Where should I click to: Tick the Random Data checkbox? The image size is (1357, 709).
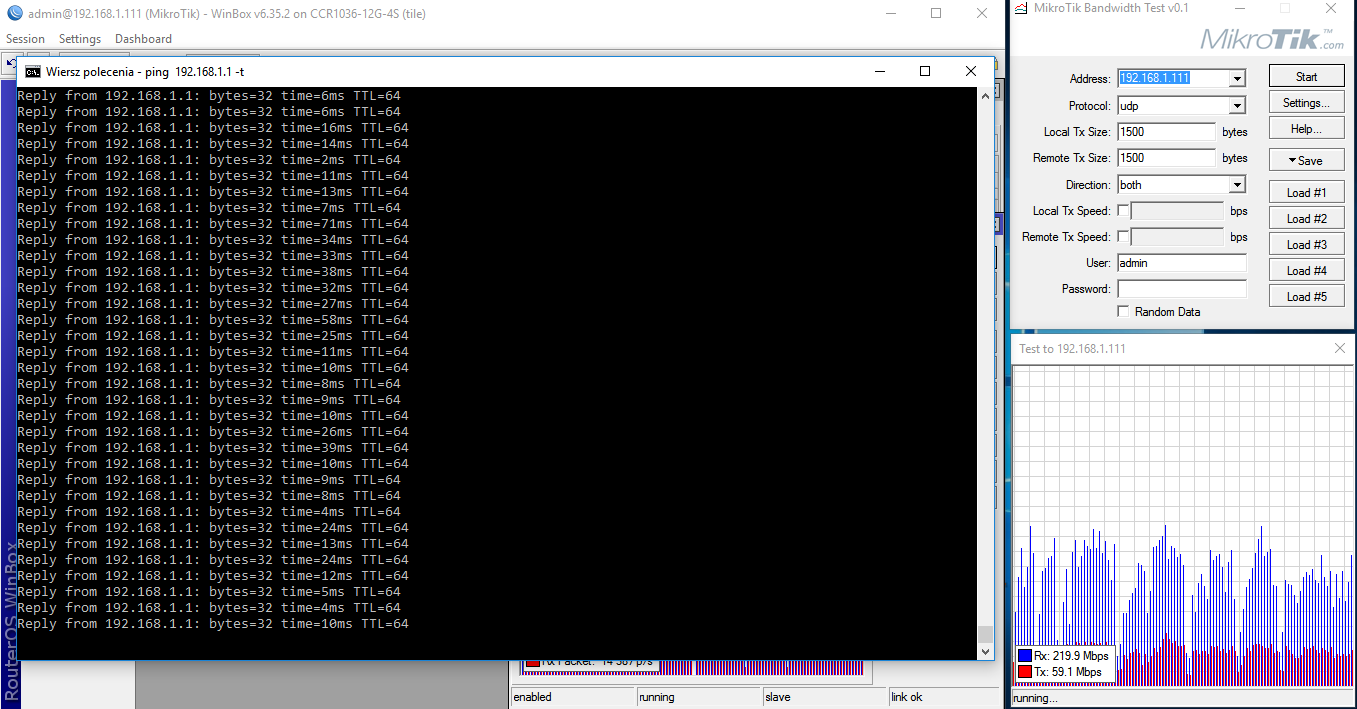pos(1123,312)
